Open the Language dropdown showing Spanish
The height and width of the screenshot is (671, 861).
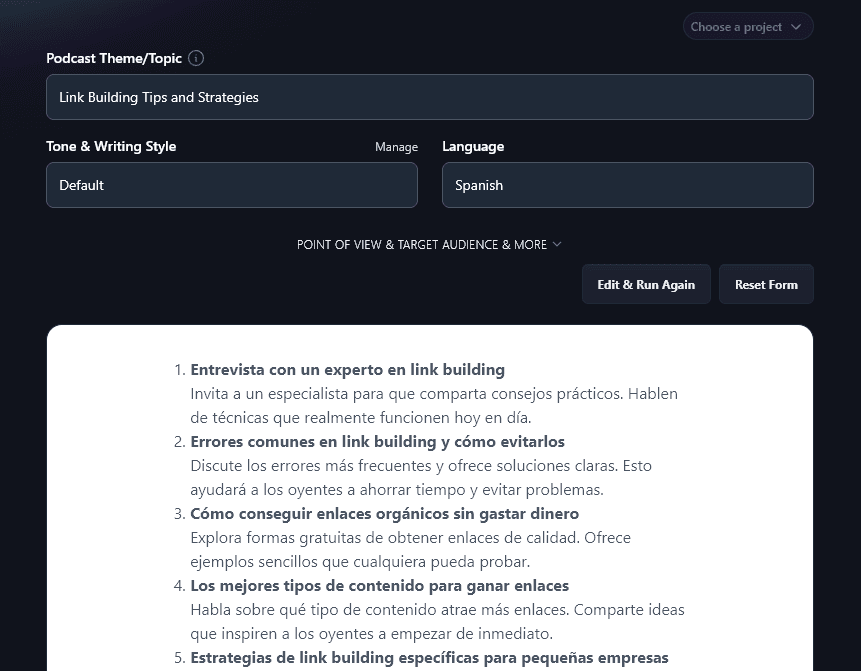point(627,185)
